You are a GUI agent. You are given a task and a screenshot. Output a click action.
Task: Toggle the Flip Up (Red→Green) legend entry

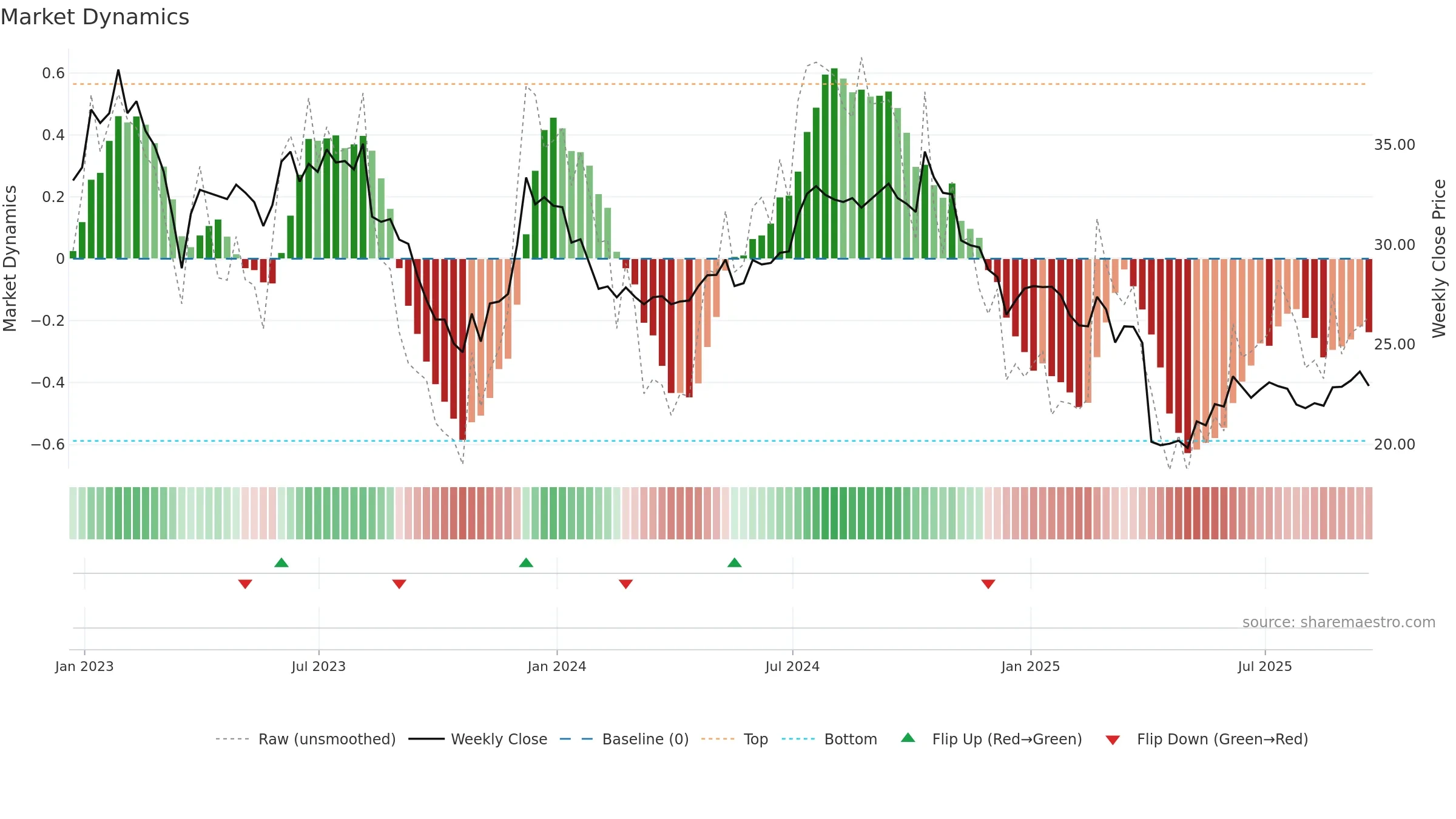(x=992, y=739)
